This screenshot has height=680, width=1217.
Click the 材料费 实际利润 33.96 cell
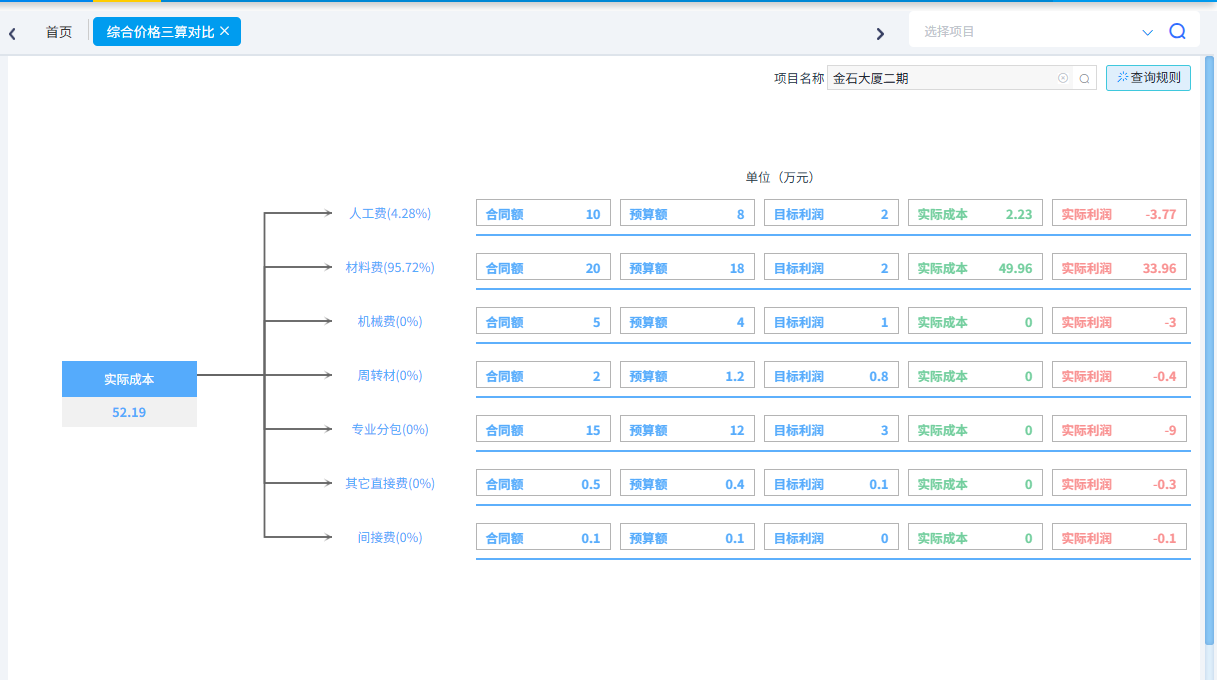(x=1119, y=268)
